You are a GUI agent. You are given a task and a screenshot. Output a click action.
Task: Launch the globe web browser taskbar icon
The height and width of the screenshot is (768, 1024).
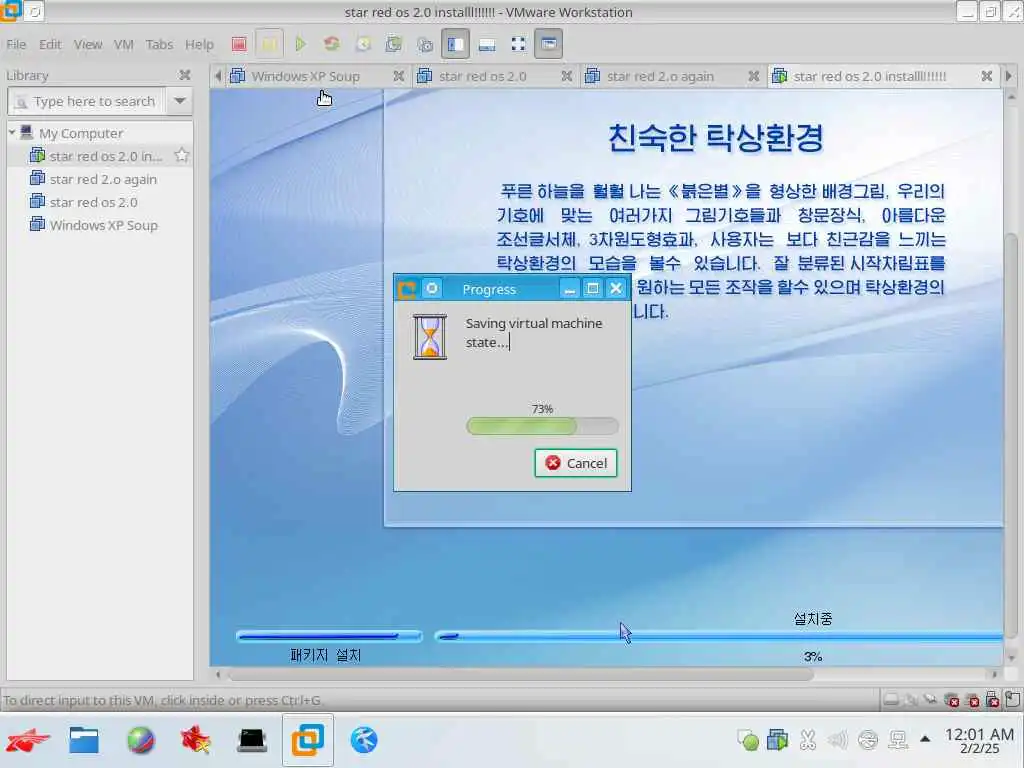coord(140,741)
